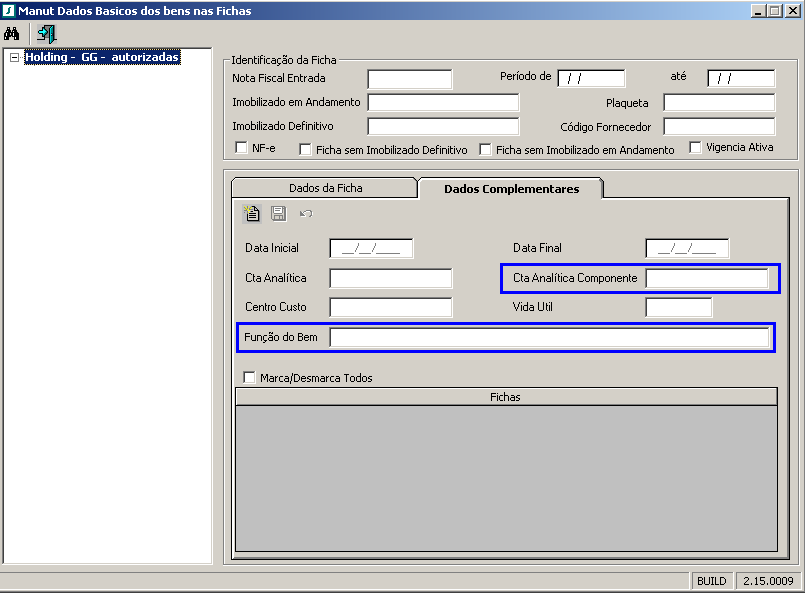Enable the NF-e checkbox
The width and height of the screenshot is (805, 593).
[241, 148]
